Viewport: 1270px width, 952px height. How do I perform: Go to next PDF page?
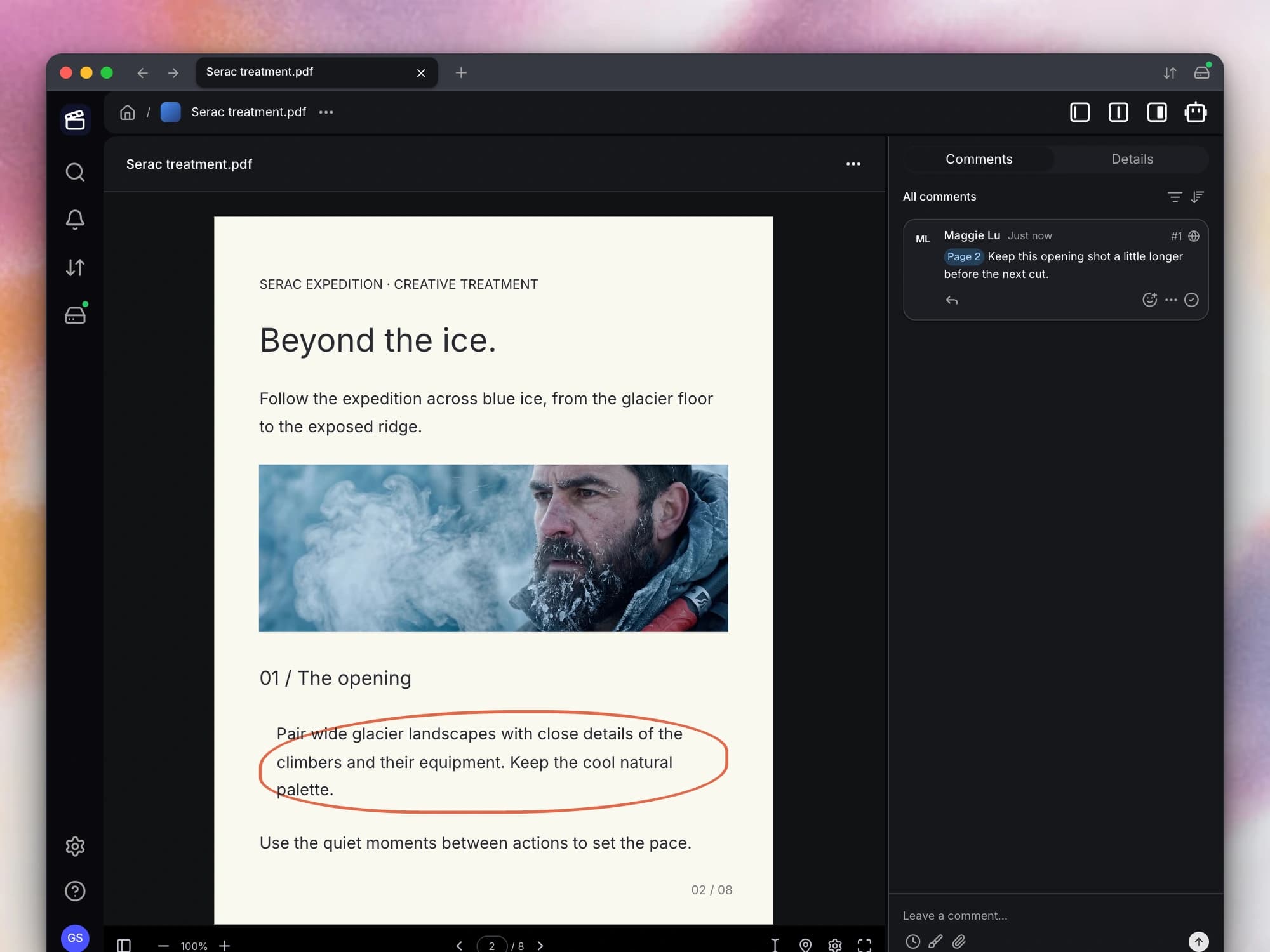(x=540, y=946)
